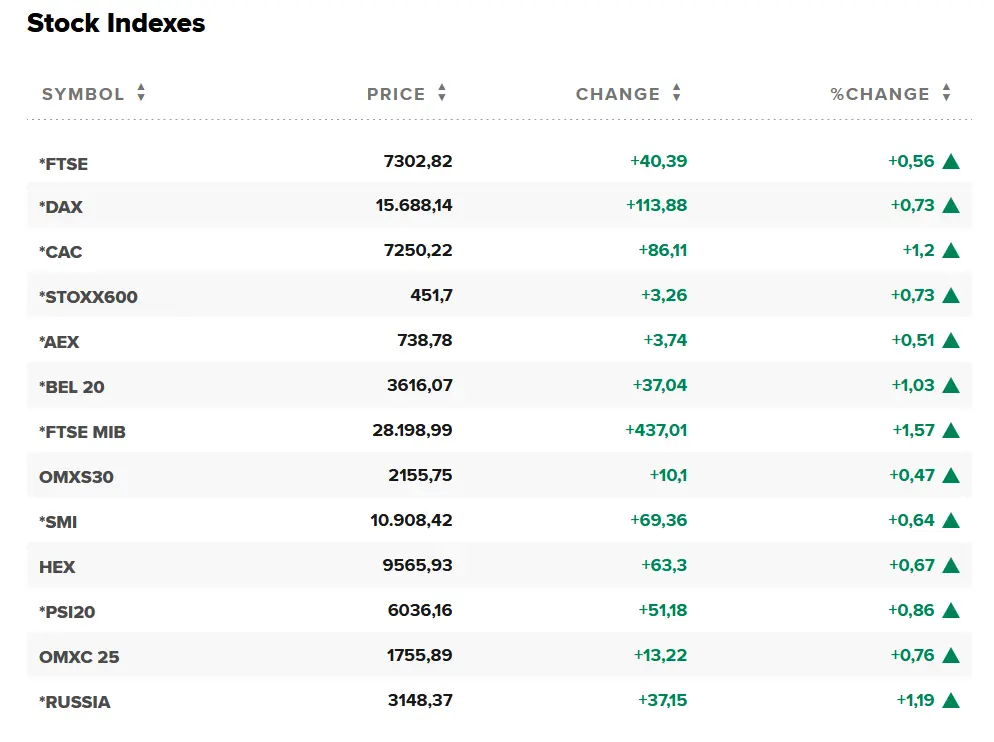Open the *FTSE index details
Viewport: 994px width, 742px height.
point(64,163)
